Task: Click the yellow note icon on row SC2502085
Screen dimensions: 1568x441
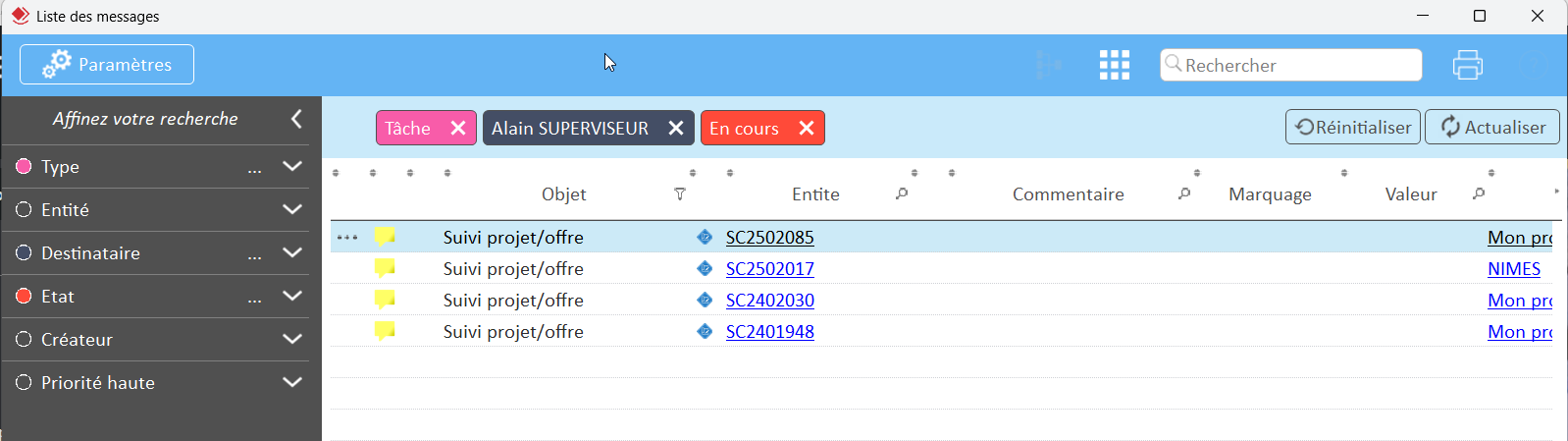Action: (385, 237)
